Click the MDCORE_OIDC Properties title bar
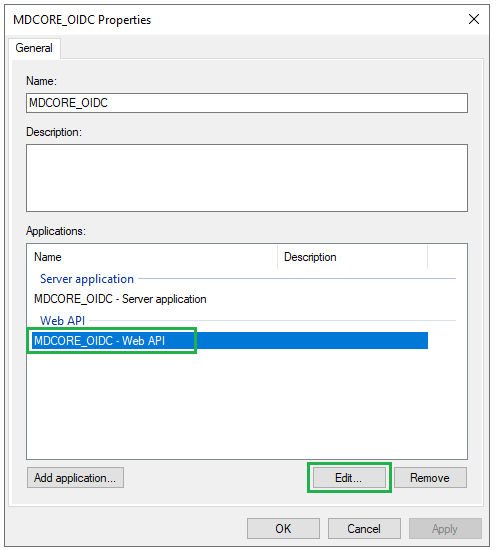 (x=232, y=20)
